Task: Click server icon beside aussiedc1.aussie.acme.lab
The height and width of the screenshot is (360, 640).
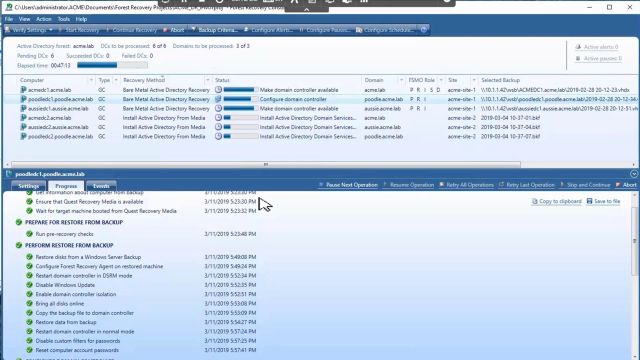Action: pyautogui.click(x=23, y=109)
